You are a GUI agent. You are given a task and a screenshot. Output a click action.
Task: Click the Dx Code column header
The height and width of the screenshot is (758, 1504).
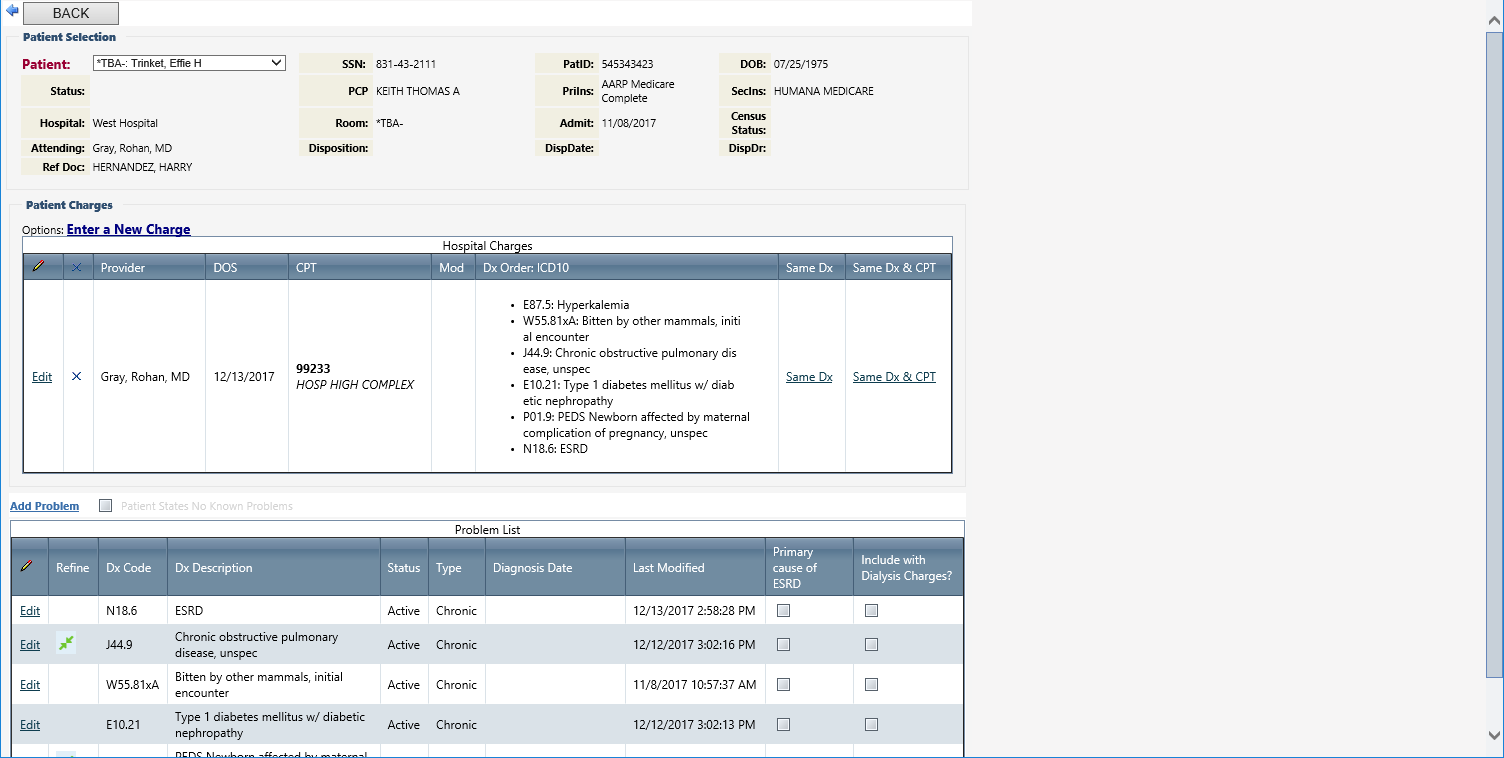click(x=129, y=568)
